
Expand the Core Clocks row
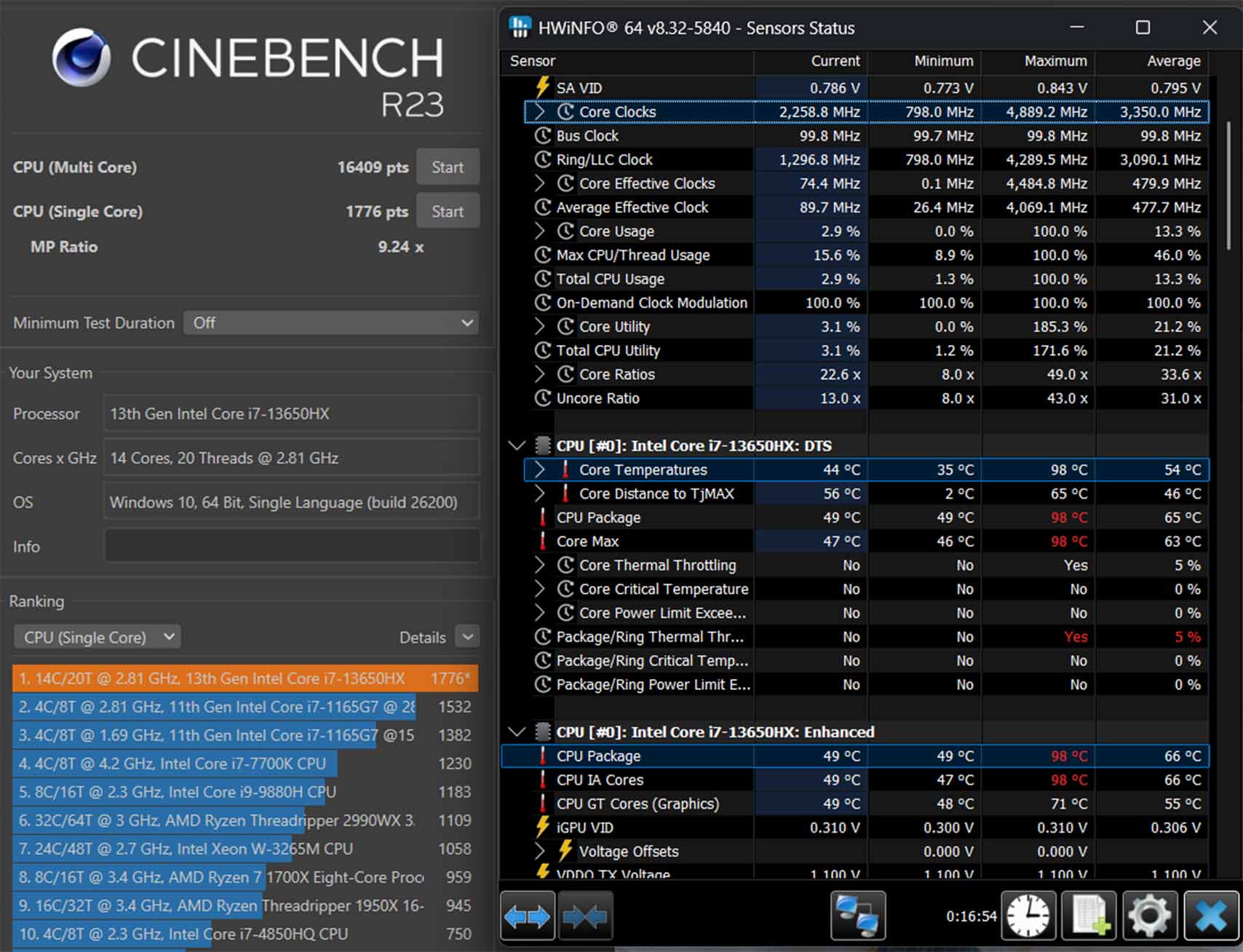click(x=539, y=111)
